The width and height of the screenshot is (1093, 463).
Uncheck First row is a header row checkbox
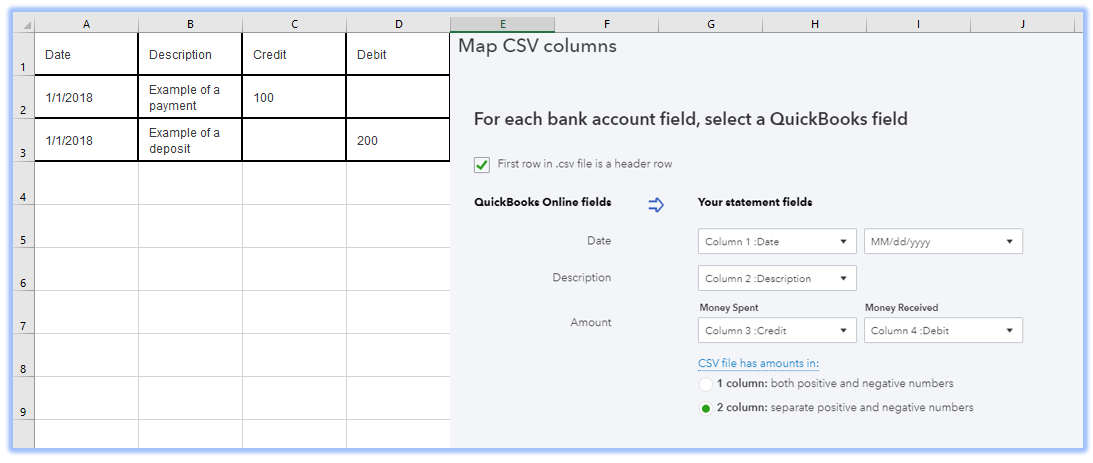(482, 165)
